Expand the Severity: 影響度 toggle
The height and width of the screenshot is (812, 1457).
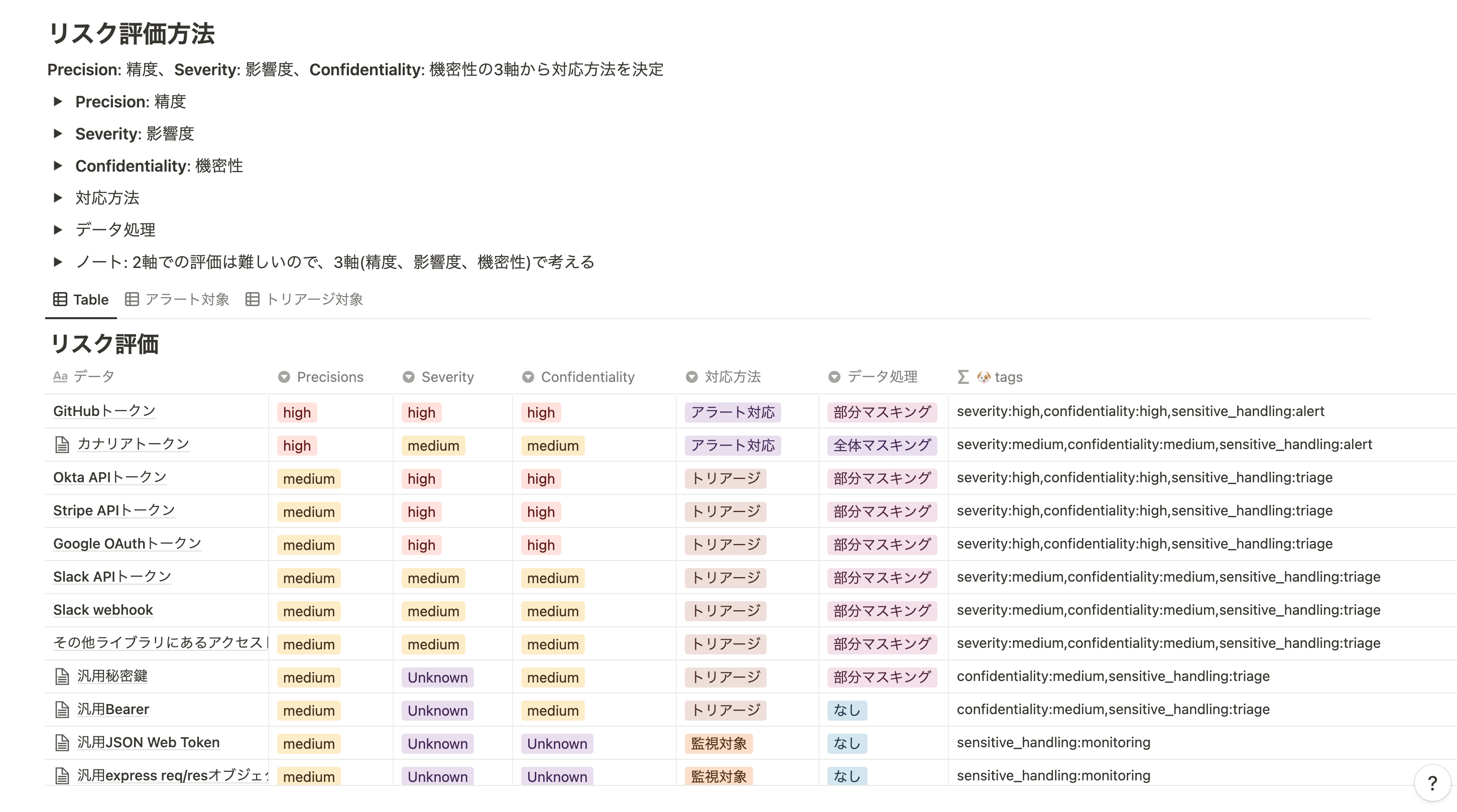tap(58, 134)
